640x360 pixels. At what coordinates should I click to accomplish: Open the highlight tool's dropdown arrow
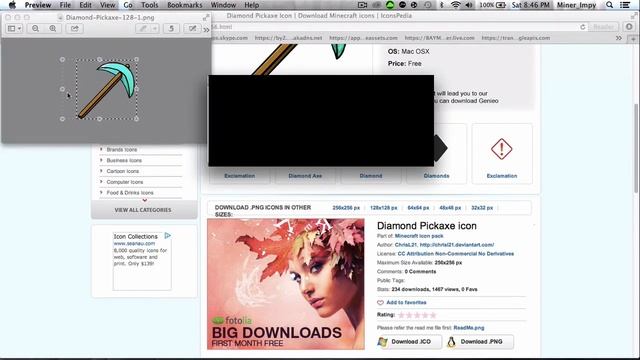[x=155, y=29]
